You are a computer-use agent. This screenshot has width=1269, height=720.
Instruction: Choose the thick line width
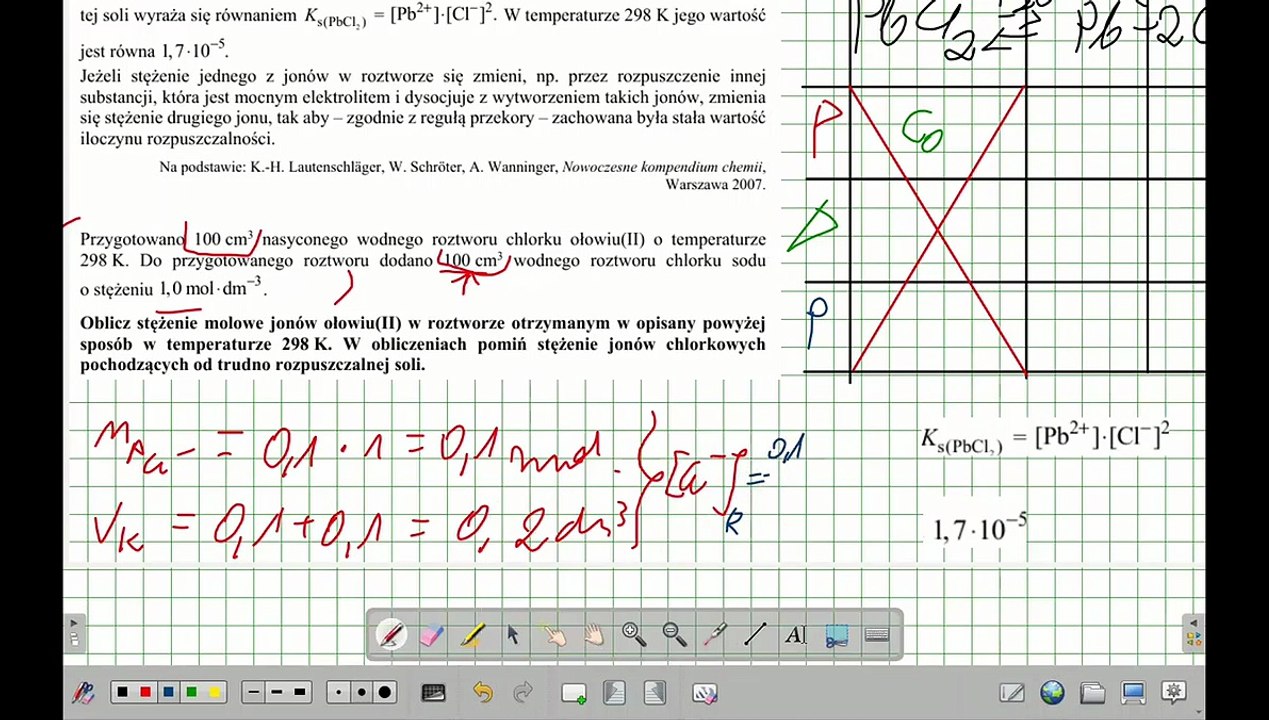[x=300, y=692]
